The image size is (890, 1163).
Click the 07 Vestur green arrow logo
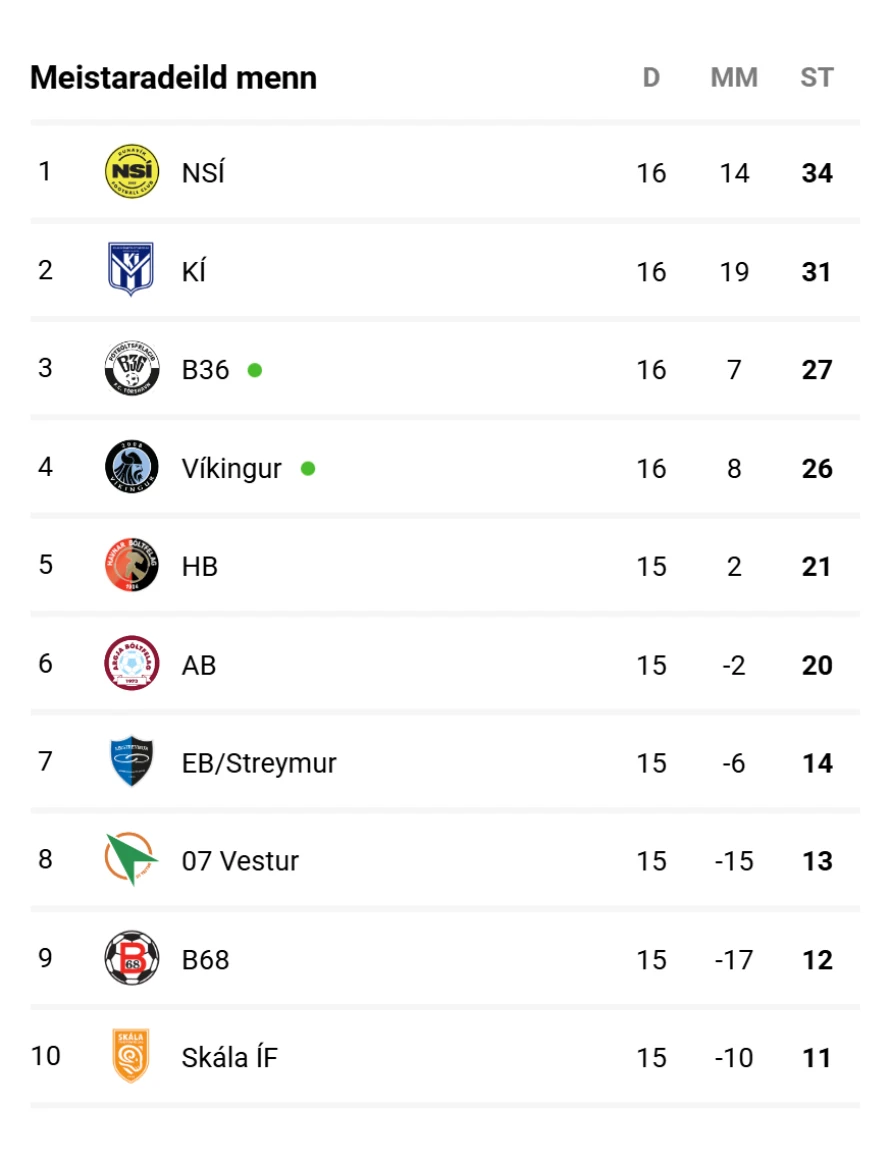pos(131,859)
